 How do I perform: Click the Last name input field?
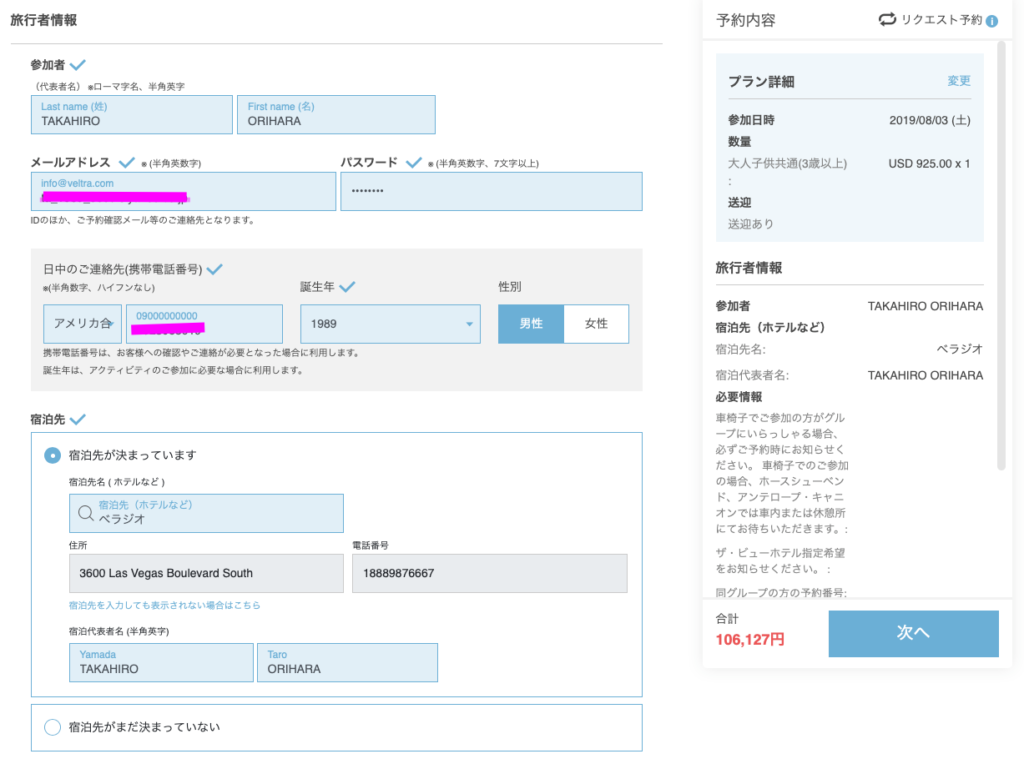[x=131, y=115]
